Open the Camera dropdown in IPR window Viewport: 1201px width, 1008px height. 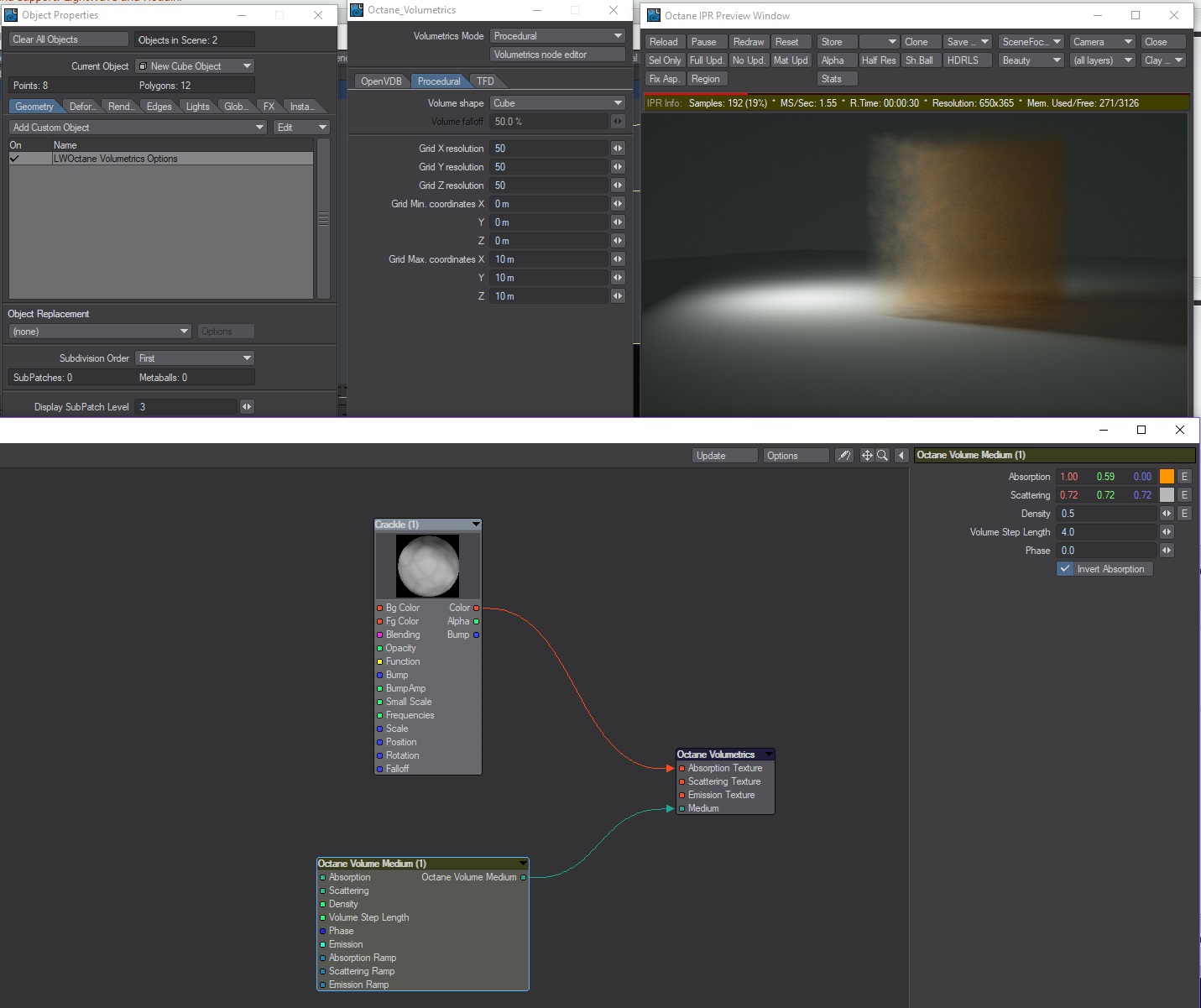1102,42
